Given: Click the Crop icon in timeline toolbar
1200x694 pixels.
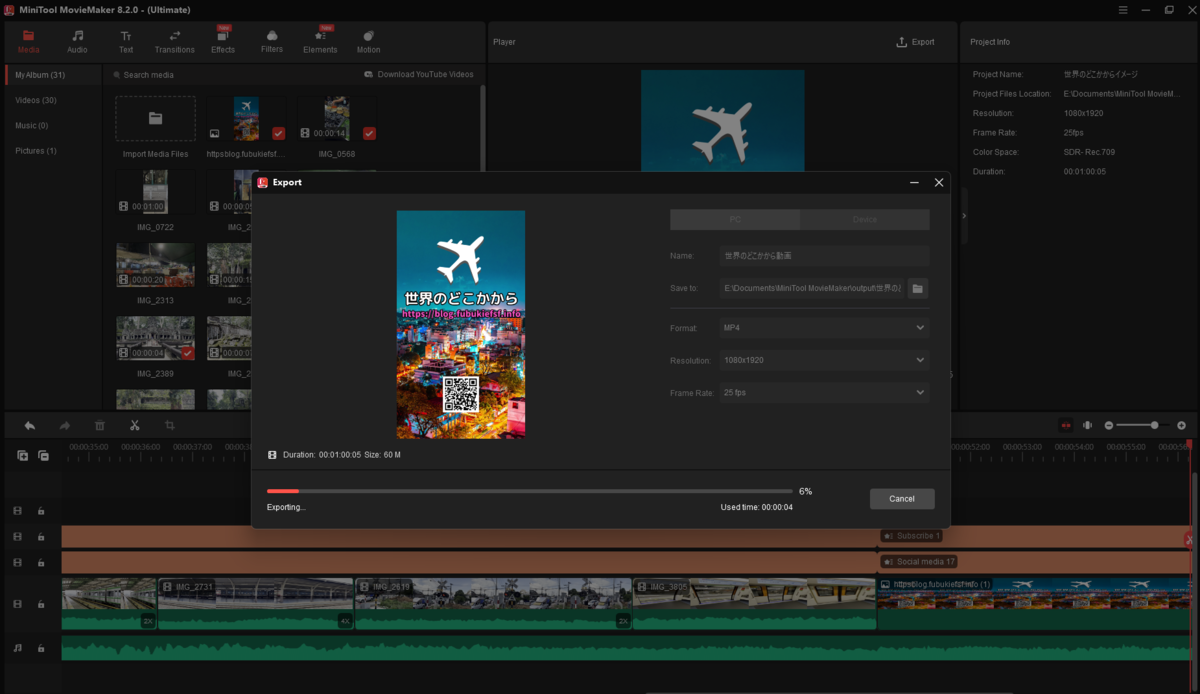Looking at the screenshot, I should tap(170, 425).
